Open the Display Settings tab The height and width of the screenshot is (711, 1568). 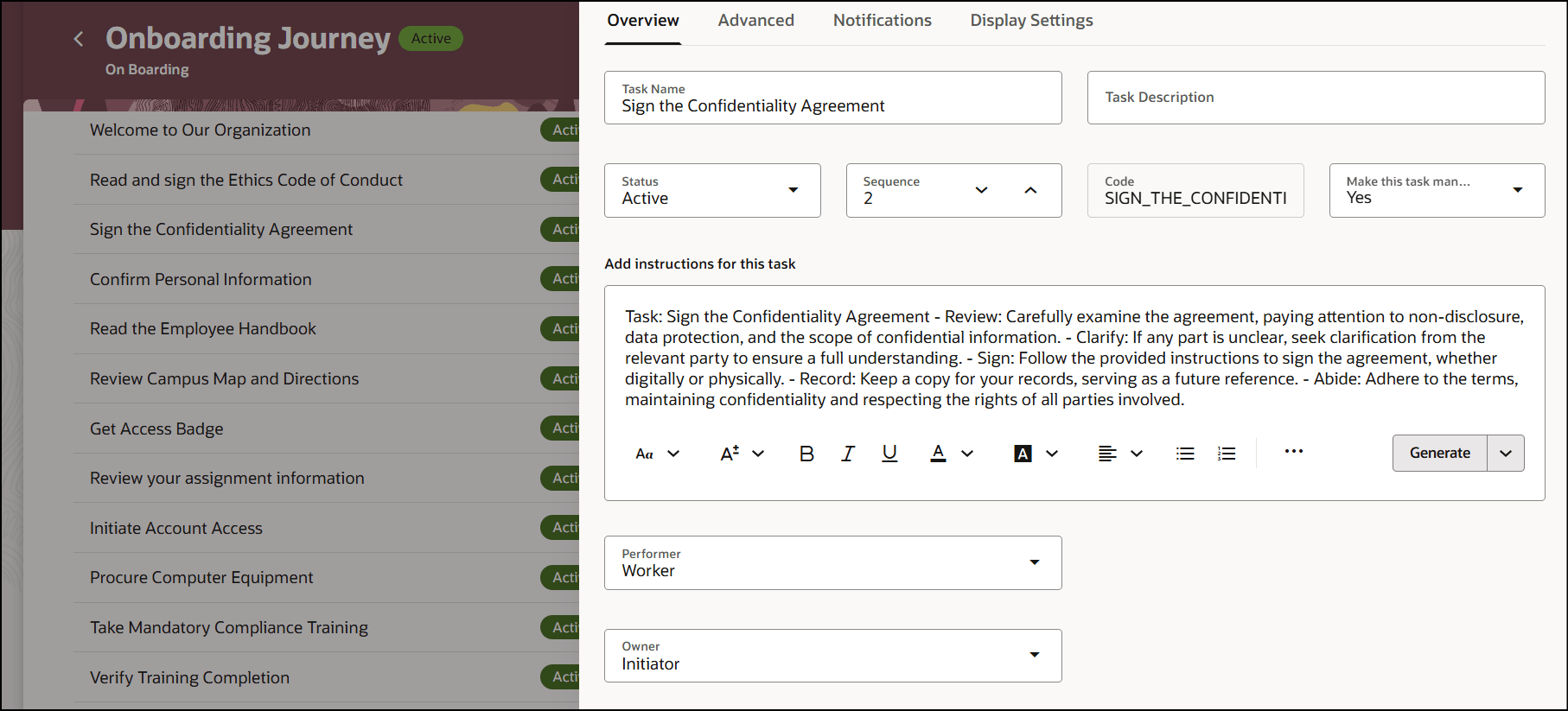(1031, 20)
